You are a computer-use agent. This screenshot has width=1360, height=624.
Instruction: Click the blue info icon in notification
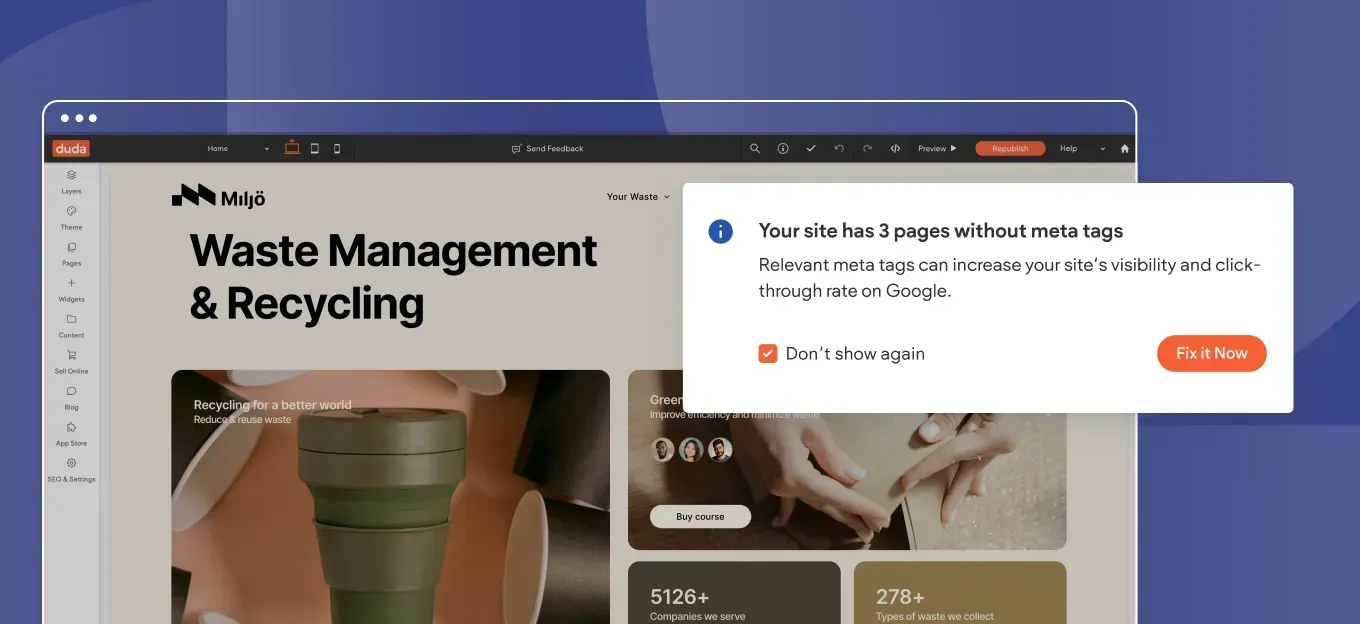coord(720,231)
